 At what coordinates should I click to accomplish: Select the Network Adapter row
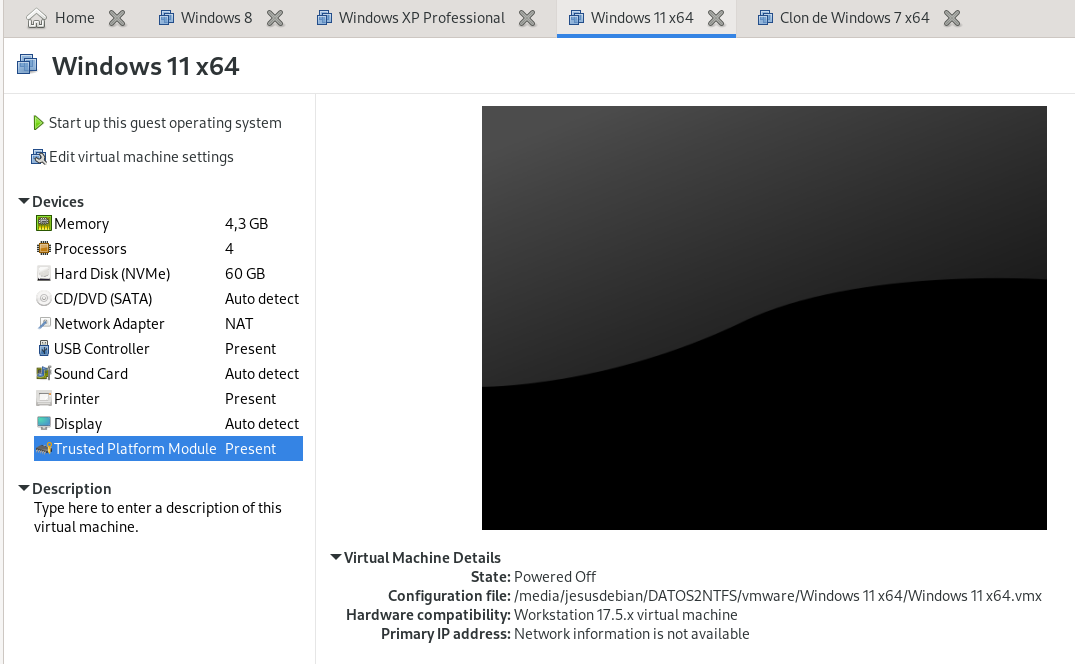point(168,323)
